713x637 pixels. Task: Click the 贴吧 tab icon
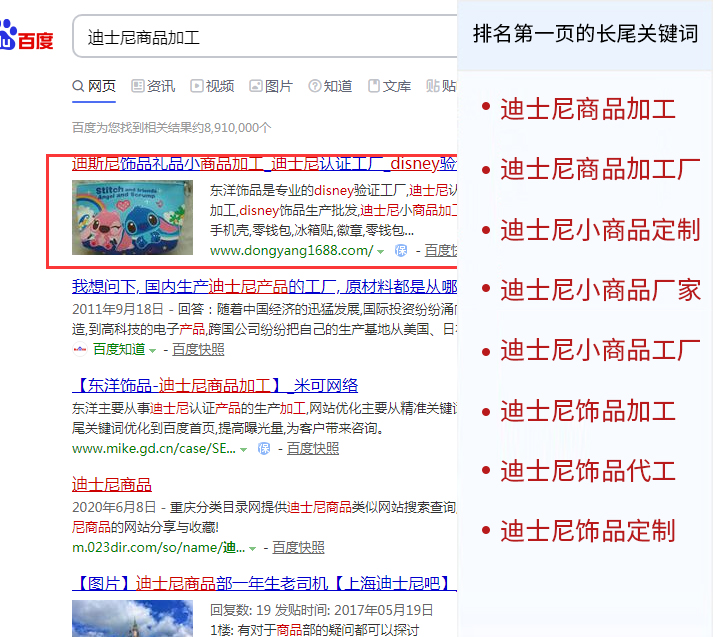pyautogui.click(x=432, y=86)
